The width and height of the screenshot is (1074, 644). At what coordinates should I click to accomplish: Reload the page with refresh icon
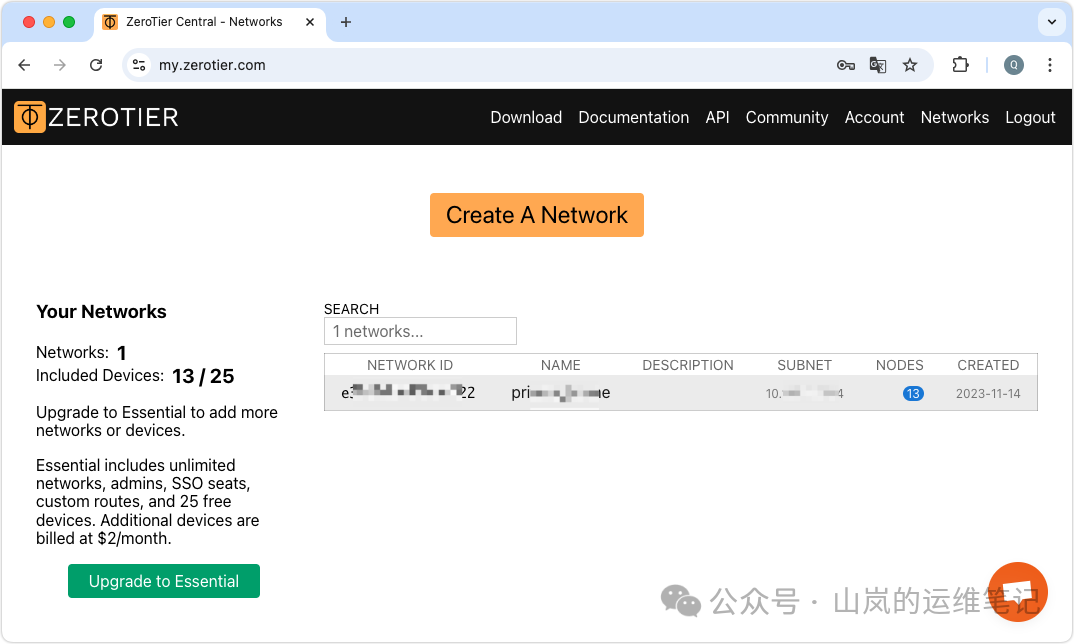(x=96, y=65)
